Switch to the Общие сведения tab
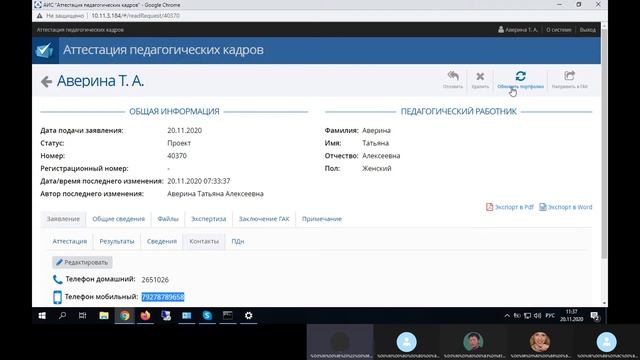Image resolution: width=640 pixels, height=360 pixels. pos(118,219)
